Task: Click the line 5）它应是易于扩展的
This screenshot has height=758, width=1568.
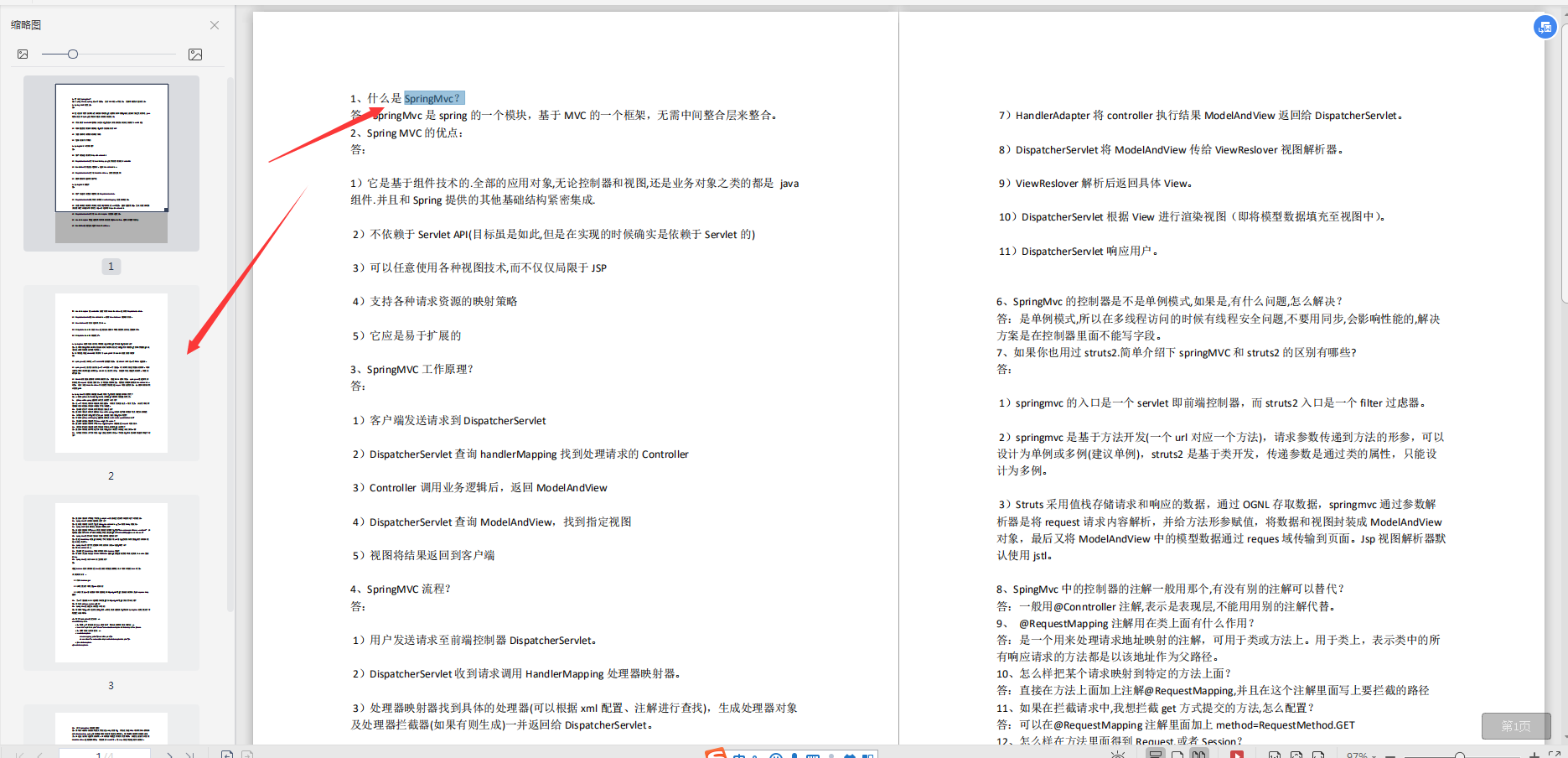Action: pos(406,335)
